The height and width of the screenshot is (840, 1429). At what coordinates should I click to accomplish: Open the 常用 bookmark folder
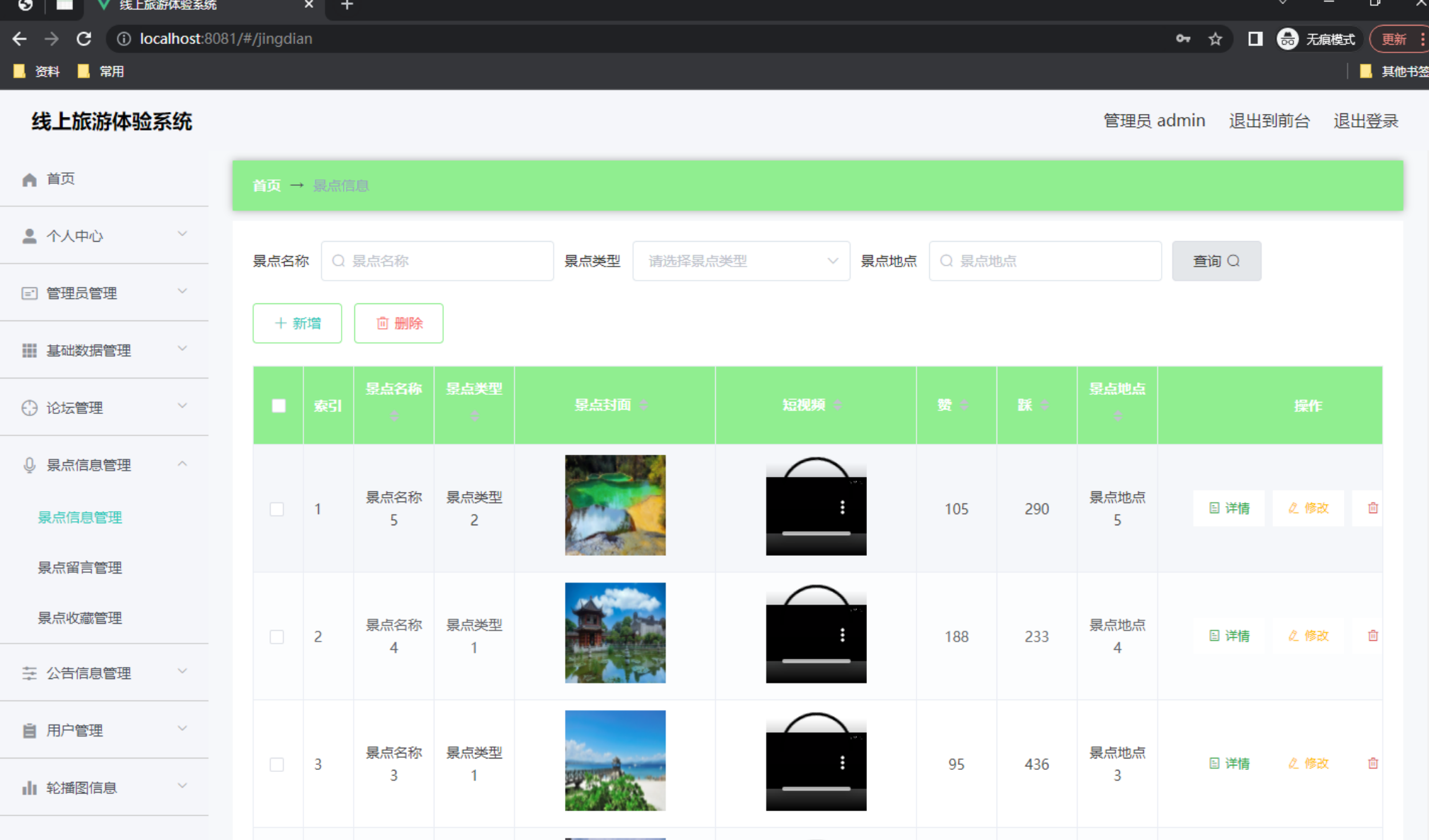101,72
